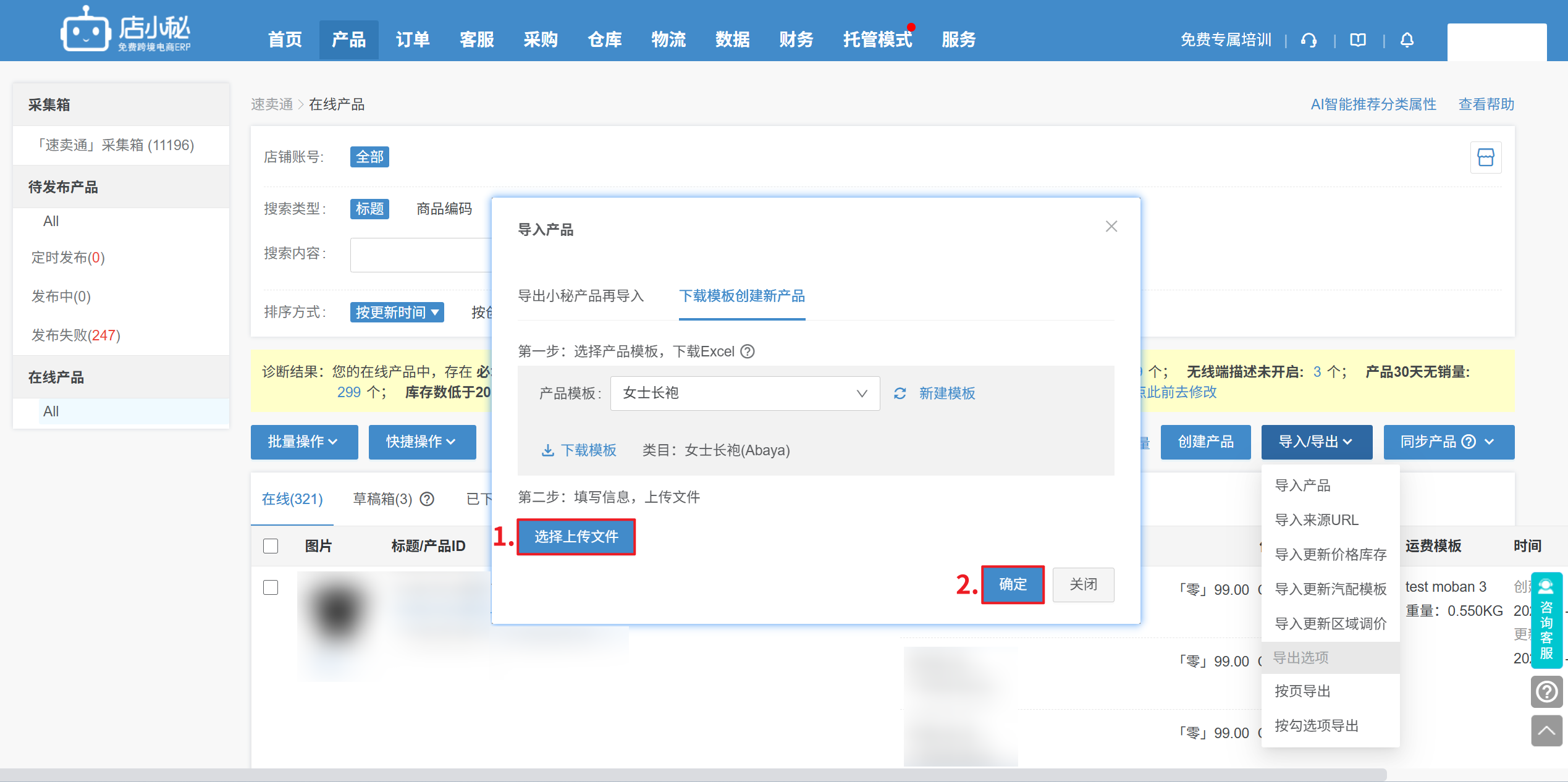Image resolution: width=1568 pixels, height=782 pixels.
Task: Click the 选择上传文件 button
Action: 576,537
